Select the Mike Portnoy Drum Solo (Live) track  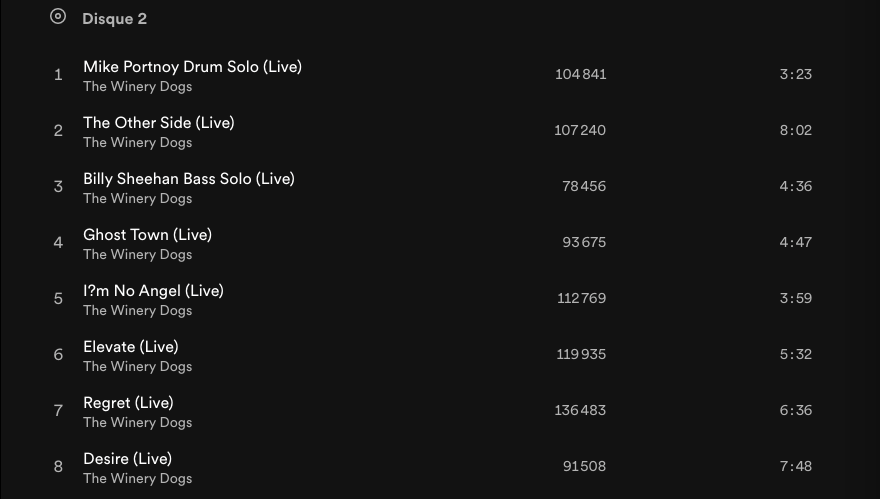tap(192, 67)
